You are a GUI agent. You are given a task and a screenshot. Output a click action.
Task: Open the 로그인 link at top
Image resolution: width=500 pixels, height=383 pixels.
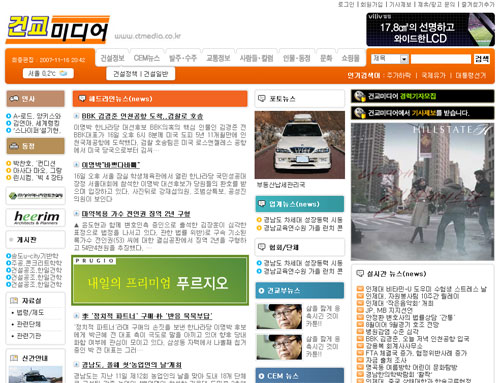pyautogui.click(x=346, y=4)
